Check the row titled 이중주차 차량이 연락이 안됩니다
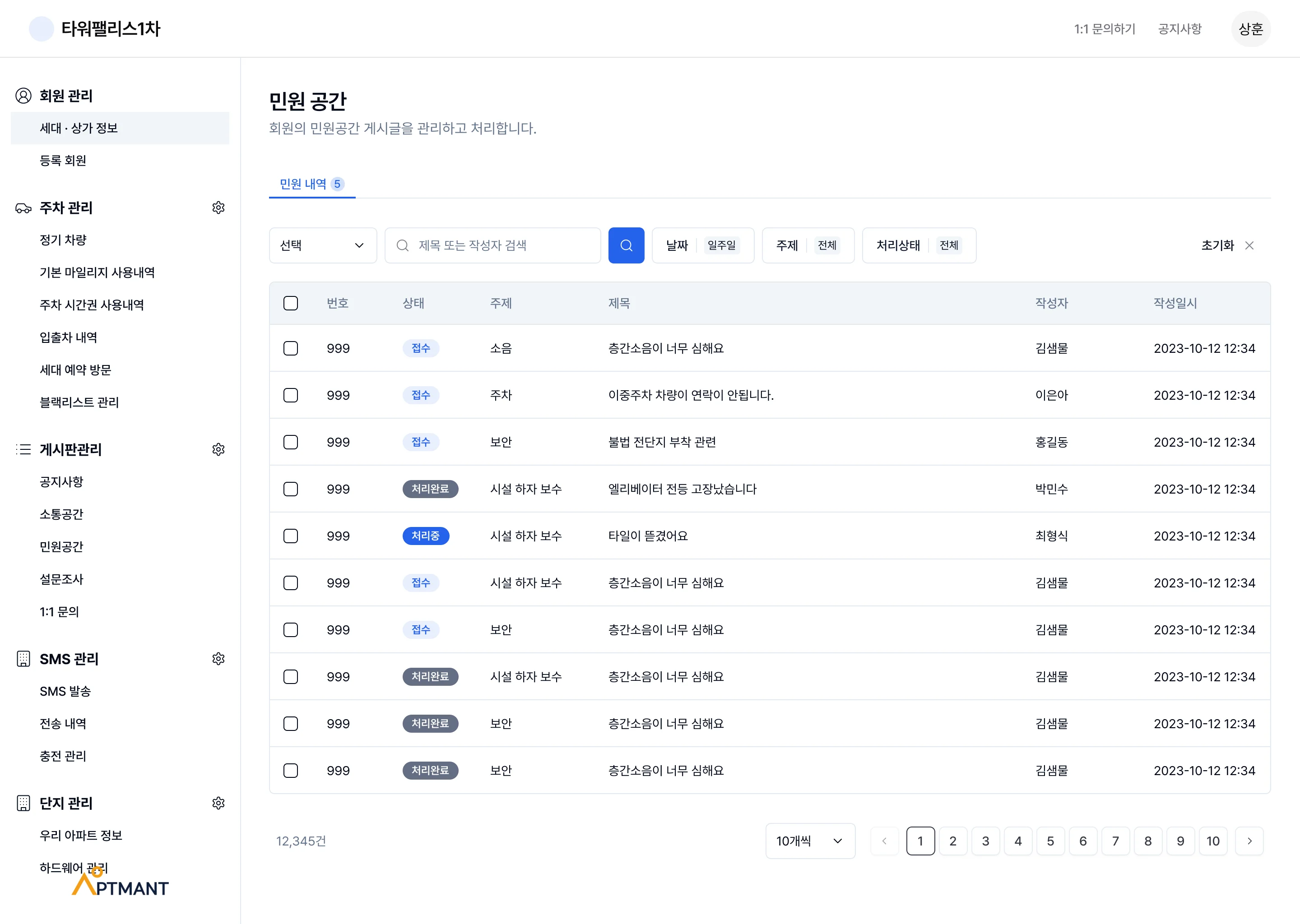The height and width of the screenshot is (924, 1300). point(290,395)
